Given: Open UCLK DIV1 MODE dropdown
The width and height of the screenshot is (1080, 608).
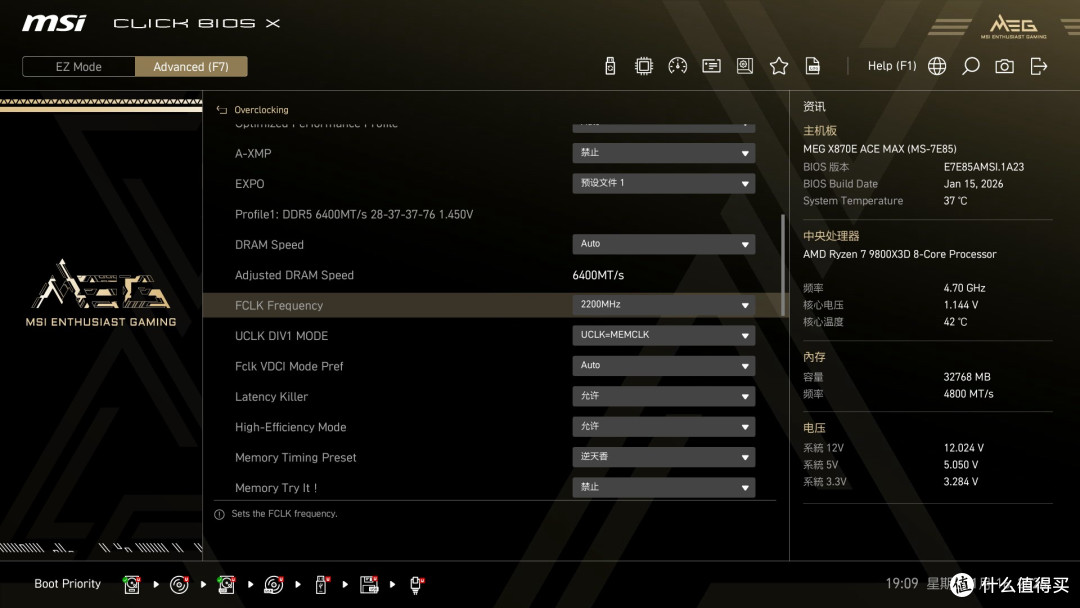Looking at the screenshot, I should coord(663,335).
